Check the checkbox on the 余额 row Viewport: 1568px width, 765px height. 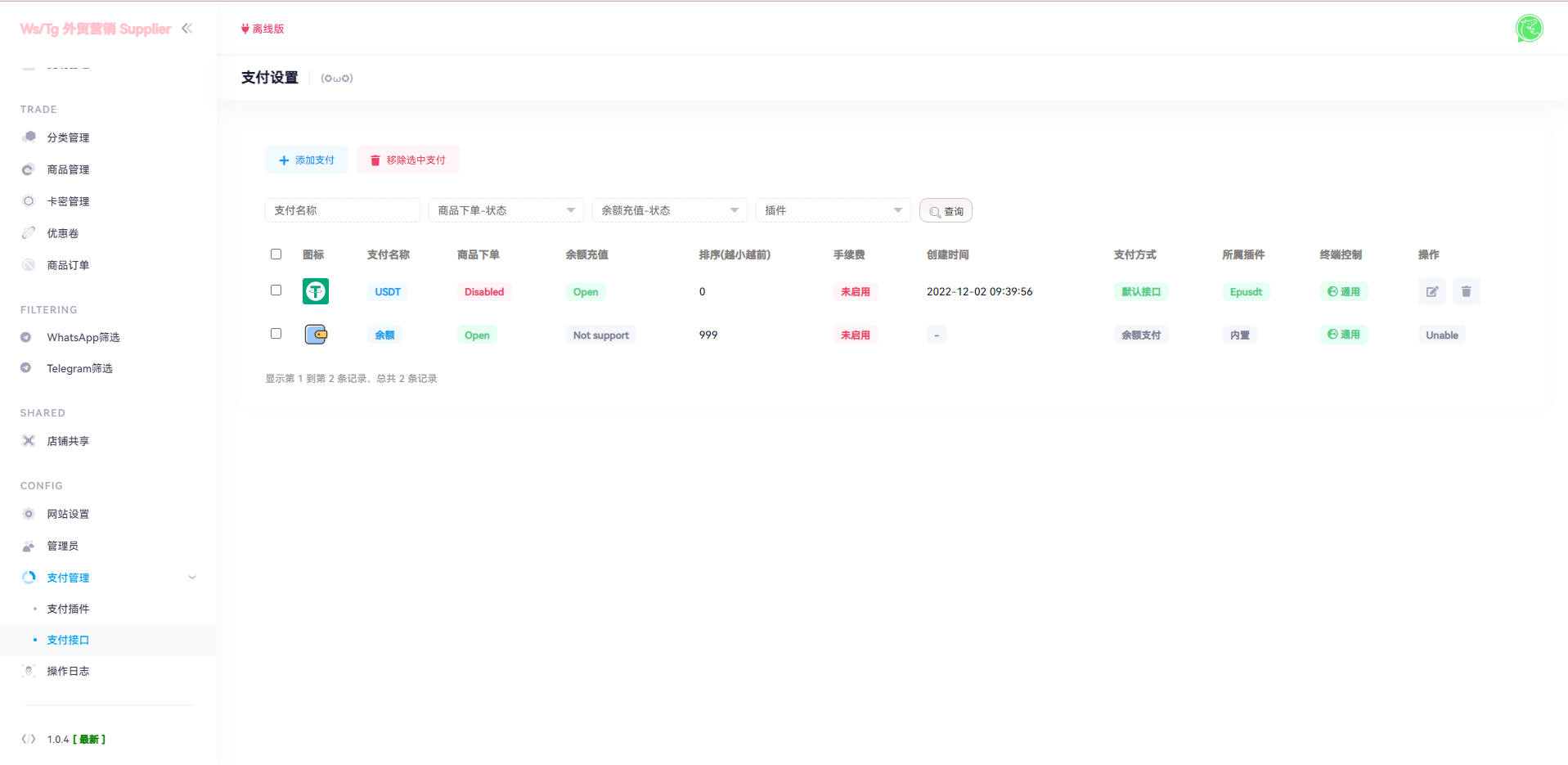(276, 333)
